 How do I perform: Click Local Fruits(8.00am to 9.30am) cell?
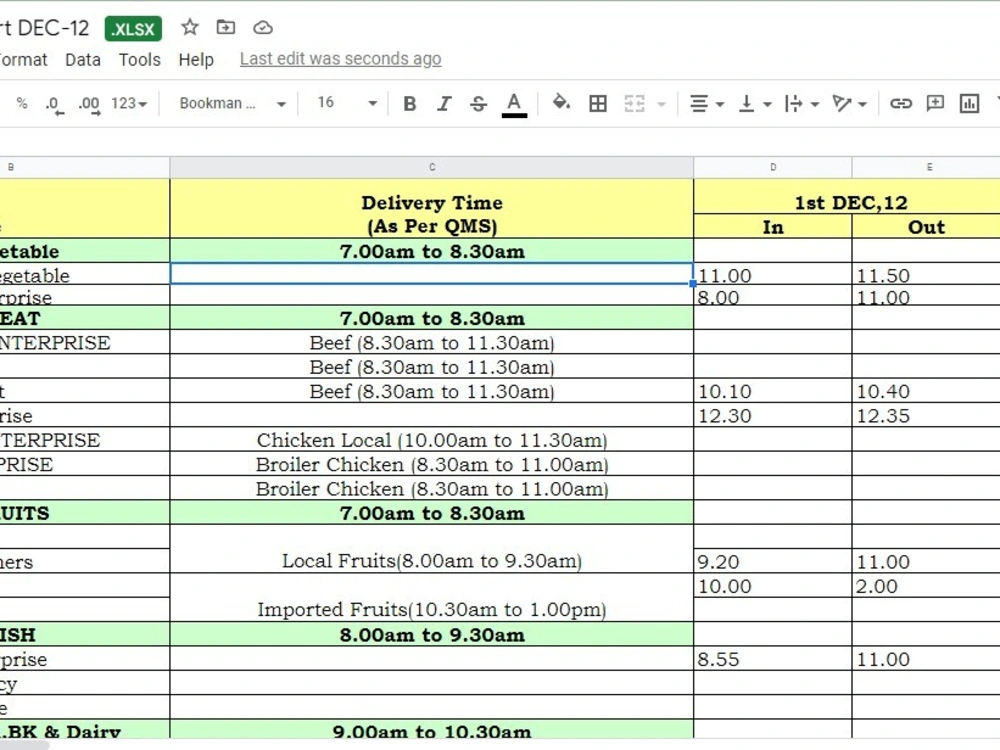tap(432, 549)
